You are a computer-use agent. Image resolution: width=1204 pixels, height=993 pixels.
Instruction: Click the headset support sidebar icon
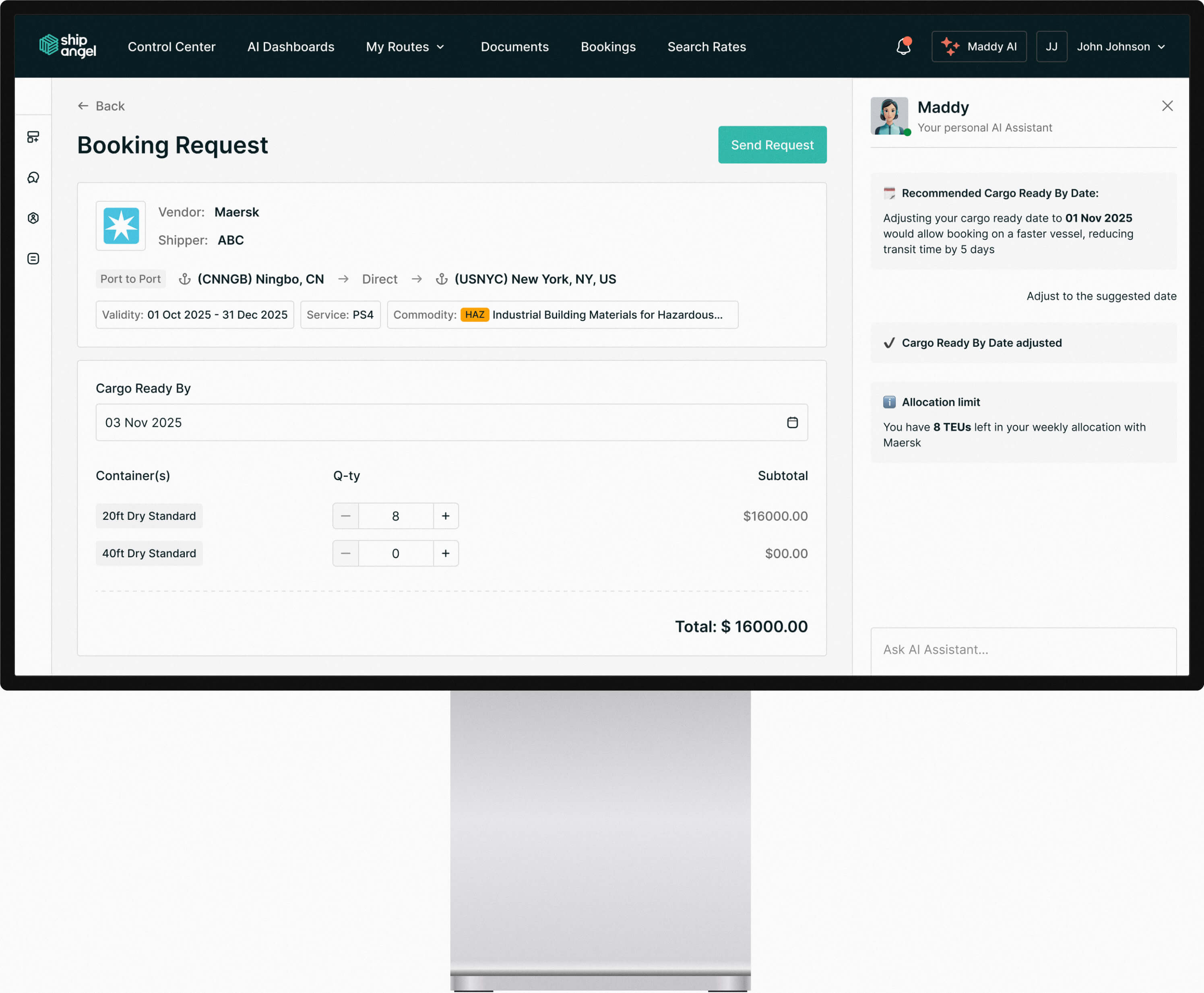(33, 178)
